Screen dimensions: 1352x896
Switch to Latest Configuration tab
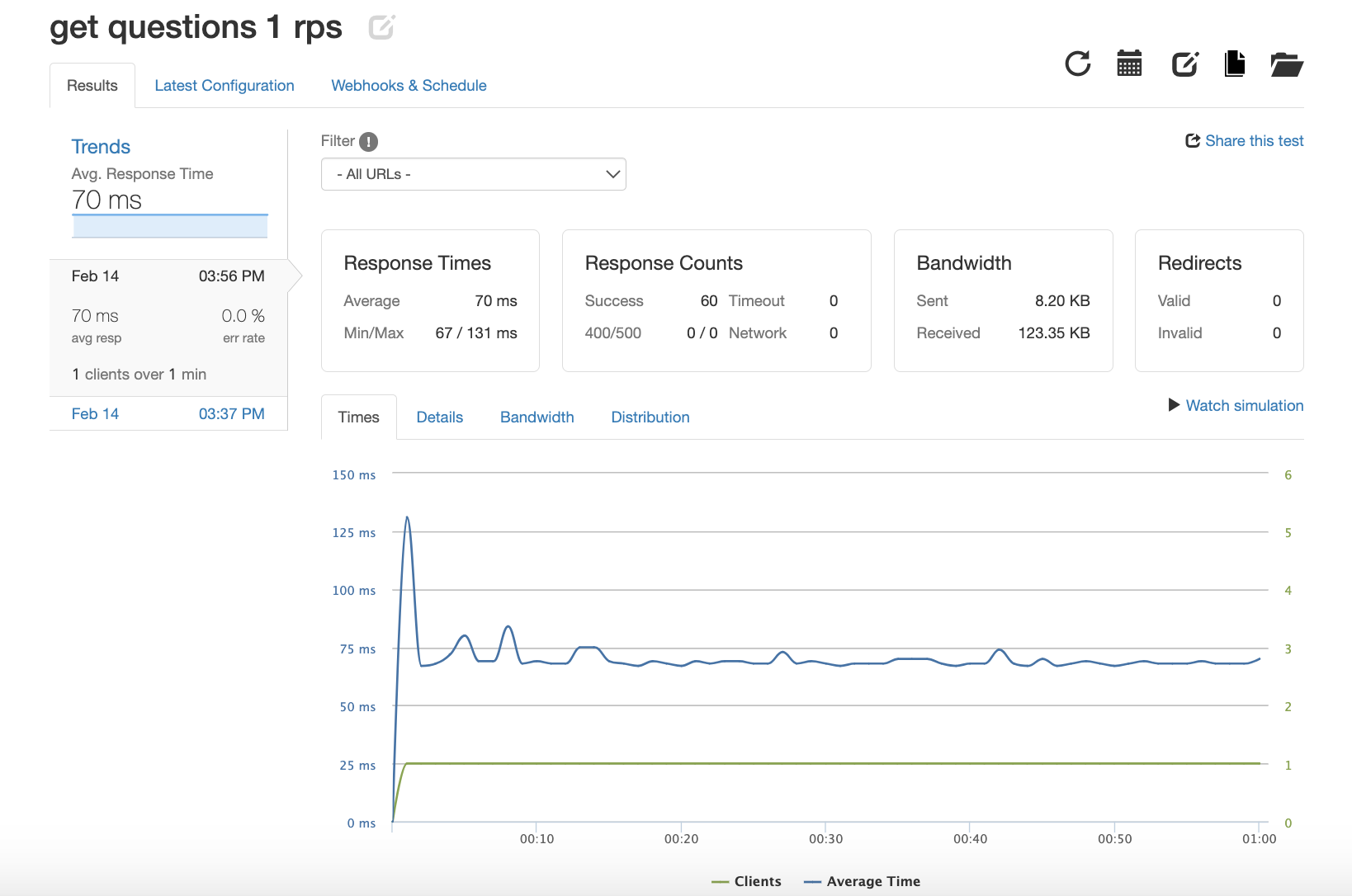(x=225, y=86)
